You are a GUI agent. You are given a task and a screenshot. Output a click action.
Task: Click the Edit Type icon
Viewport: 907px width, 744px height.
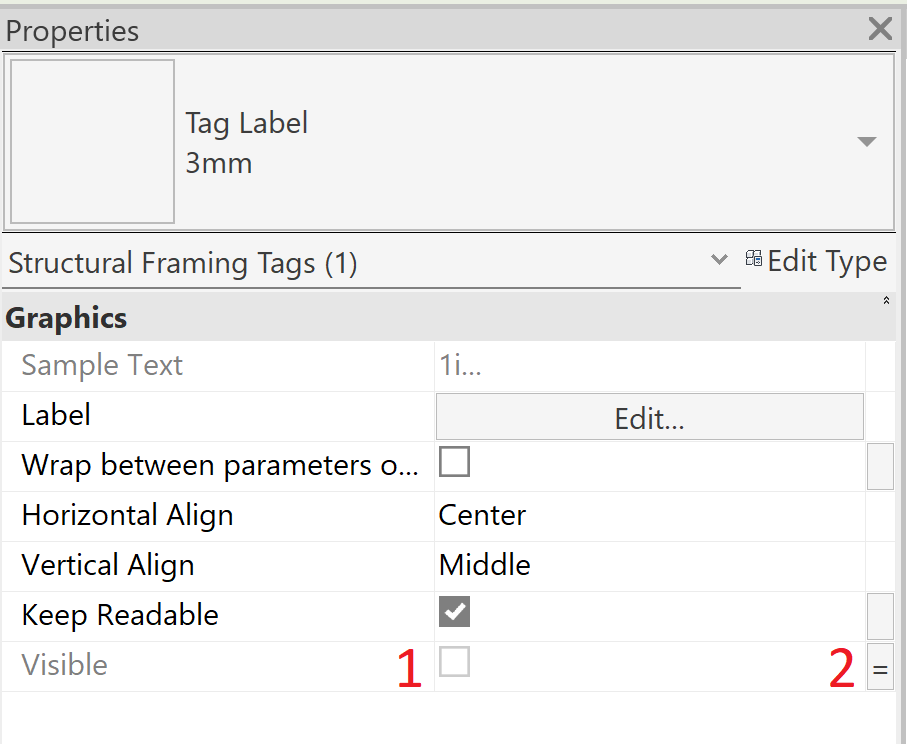coord(754,258)
